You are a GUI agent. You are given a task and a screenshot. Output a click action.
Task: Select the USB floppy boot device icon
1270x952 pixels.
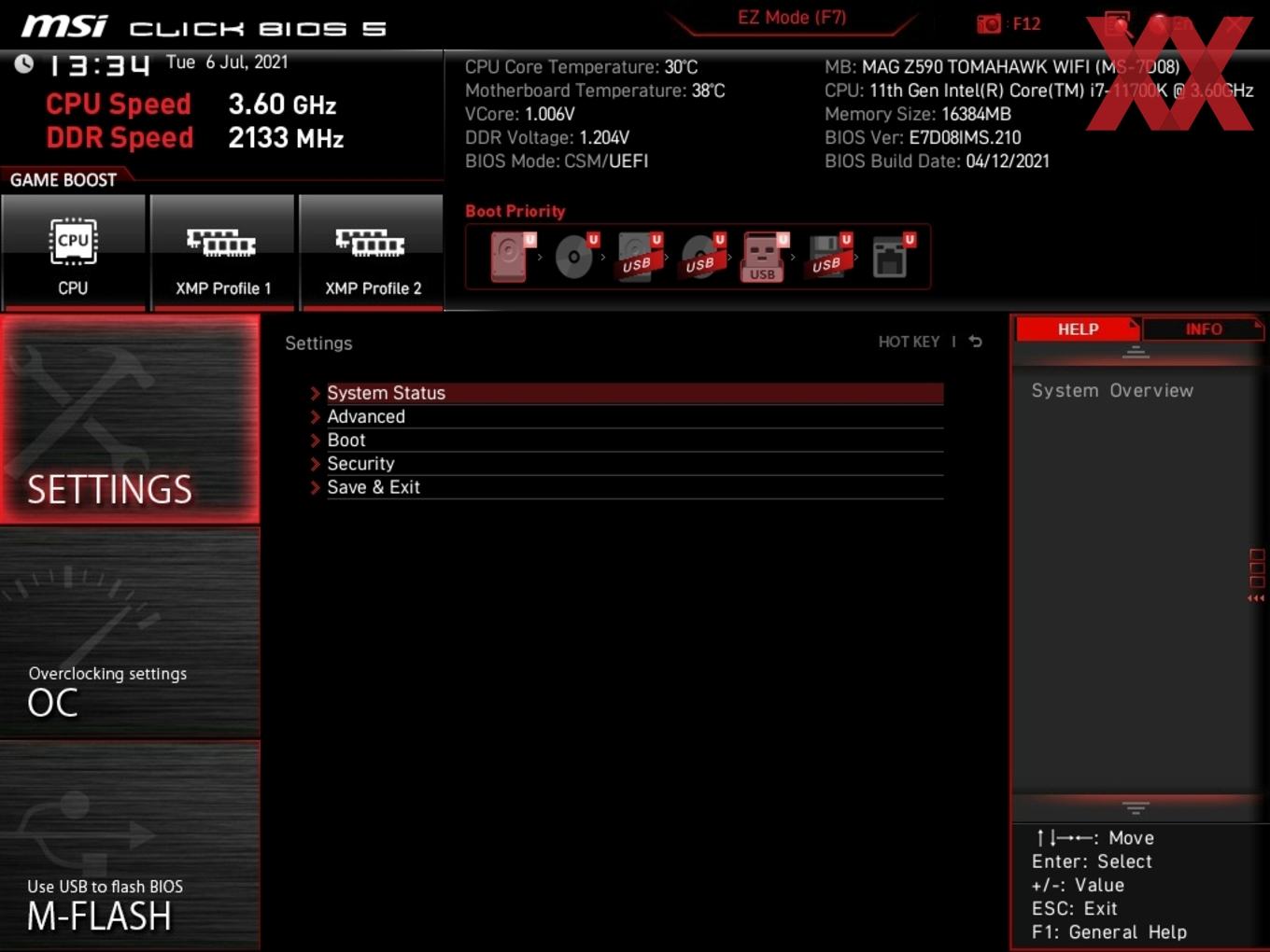[x=829, y=257]
